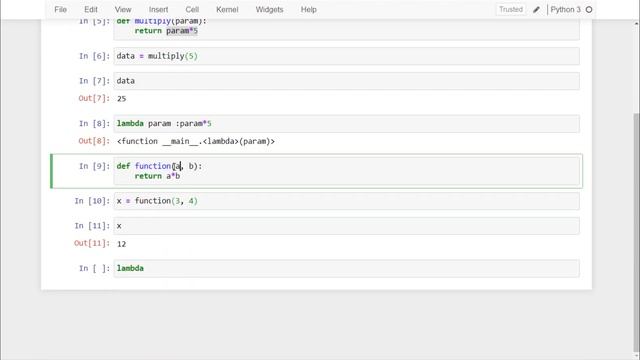This screenshot has width=640, height=360.
Task: Click inside the def function(a, b) cell
Action: (x=347, y=171)
